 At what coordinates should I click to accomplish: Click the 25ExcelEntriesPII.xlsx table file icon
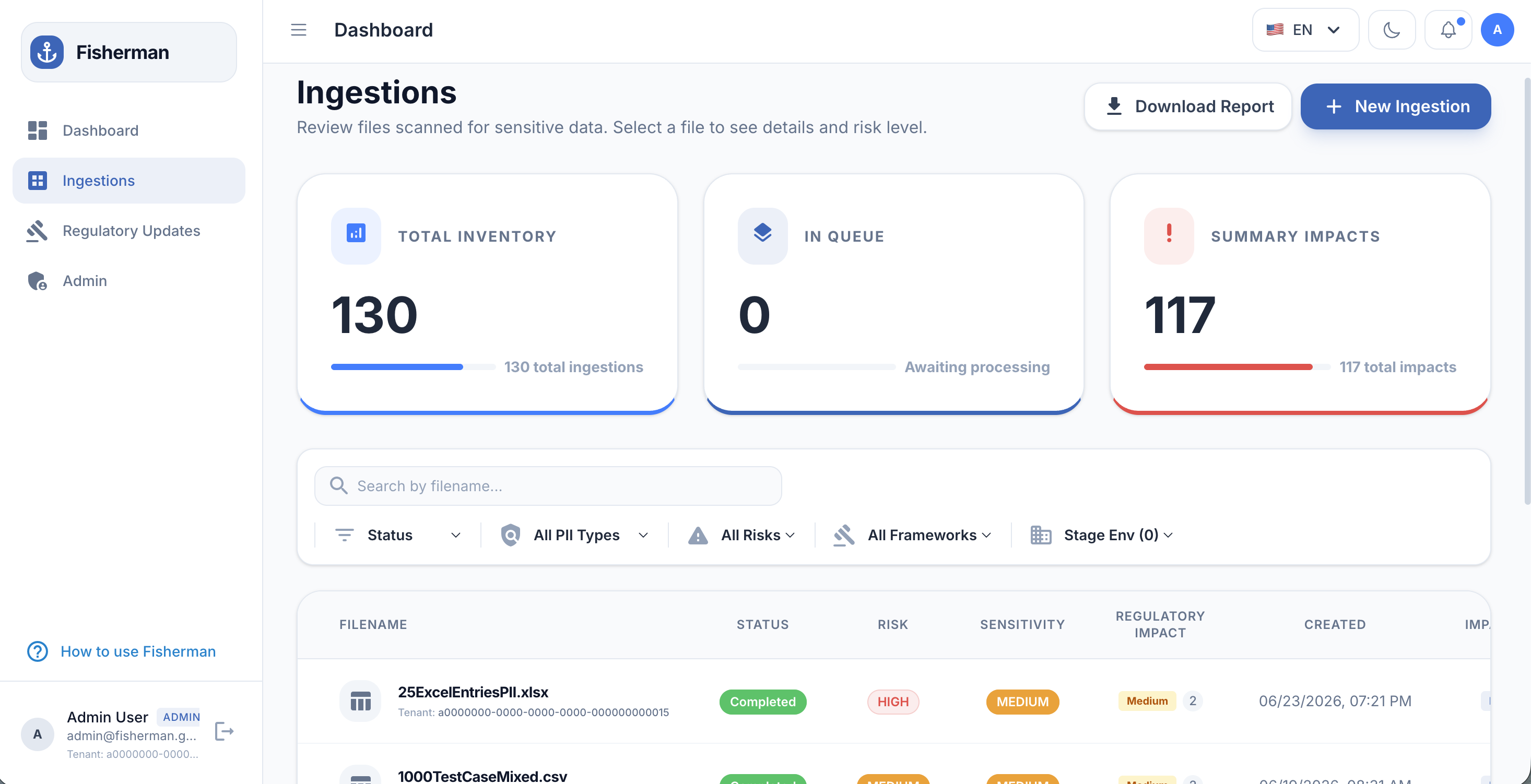(360, 701)
